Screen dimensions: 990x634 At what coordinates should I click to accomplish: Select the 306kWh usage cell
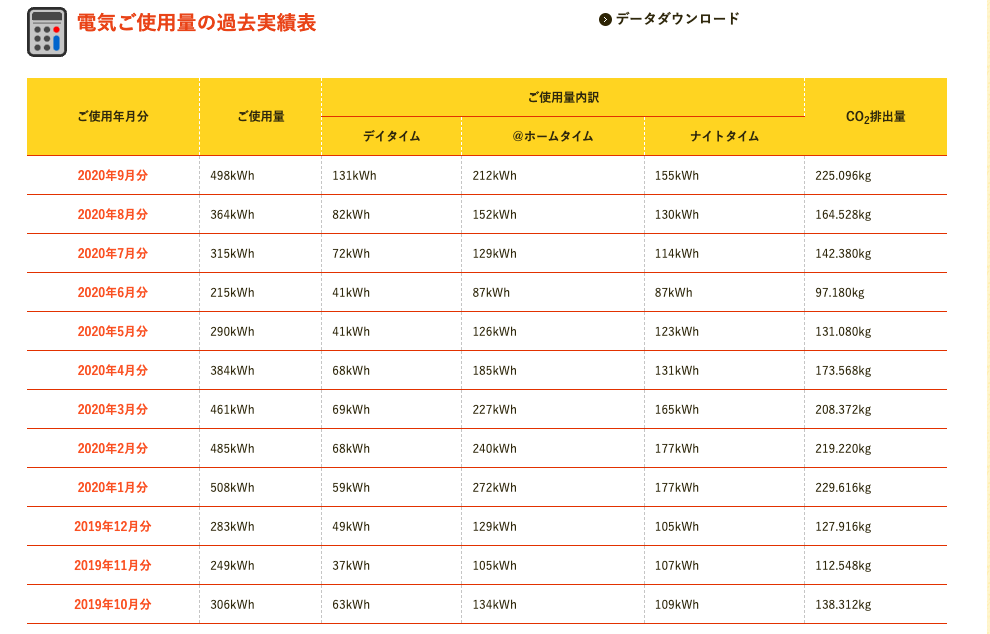coord(261,604)
